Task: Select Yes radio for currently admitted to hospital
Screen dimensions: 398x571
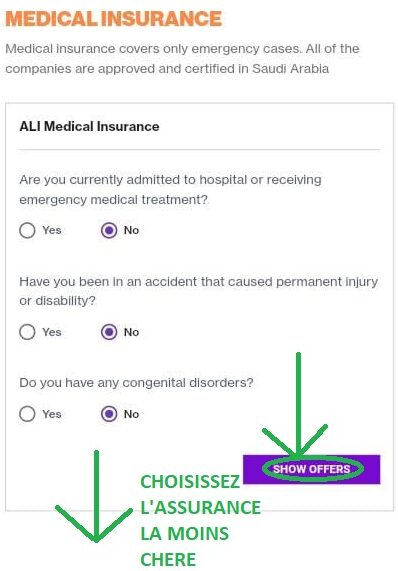Action: pyautogui.click(x=27, y=230)
